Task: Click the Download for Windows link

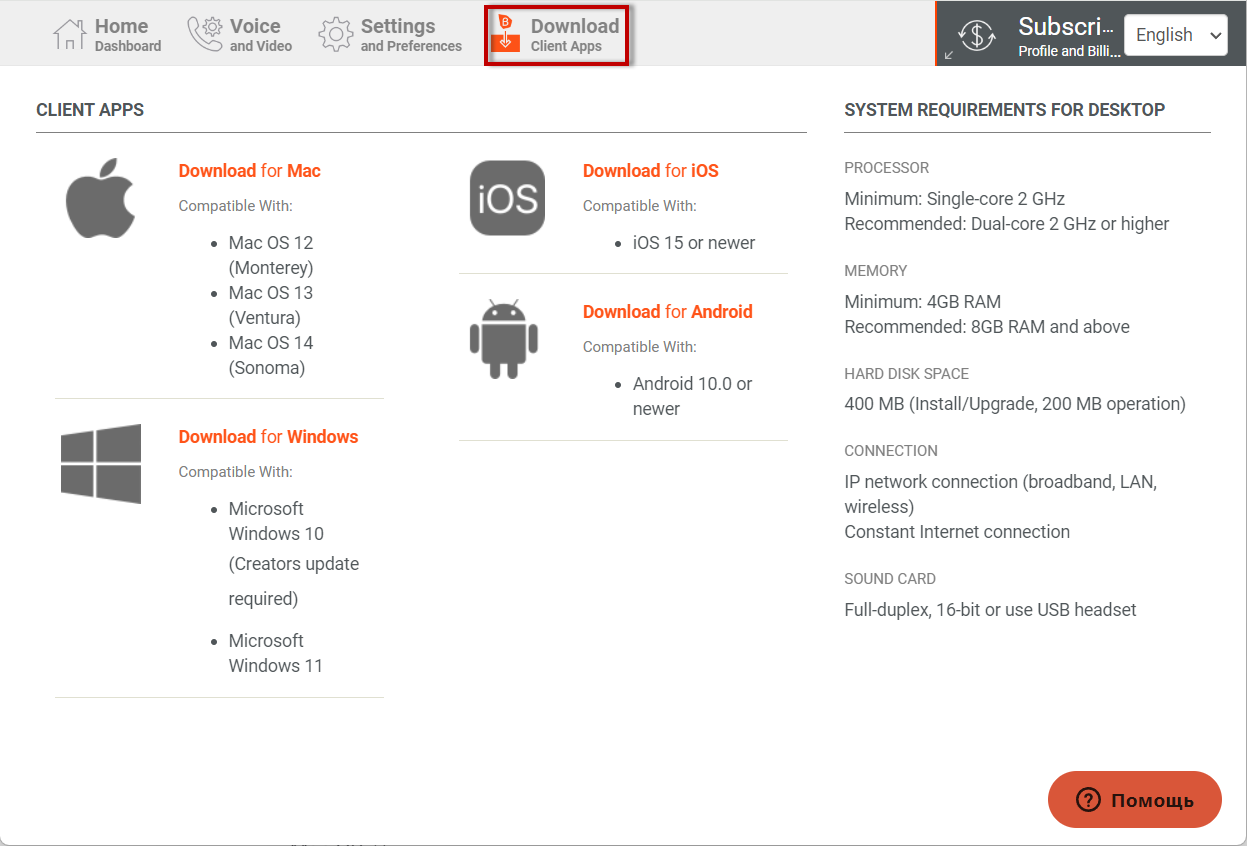Action: coord(268,437)
